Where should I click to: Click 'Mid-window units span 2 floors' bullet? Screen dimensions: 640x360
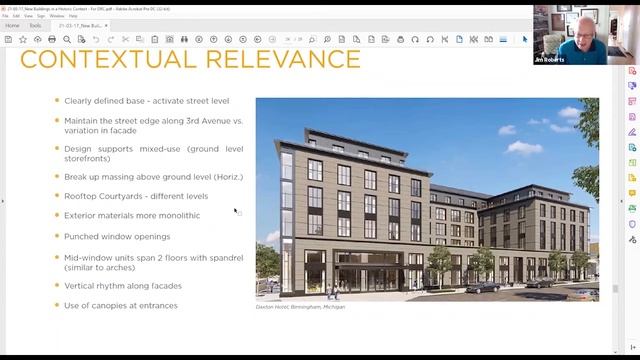(x=153, y=262)
